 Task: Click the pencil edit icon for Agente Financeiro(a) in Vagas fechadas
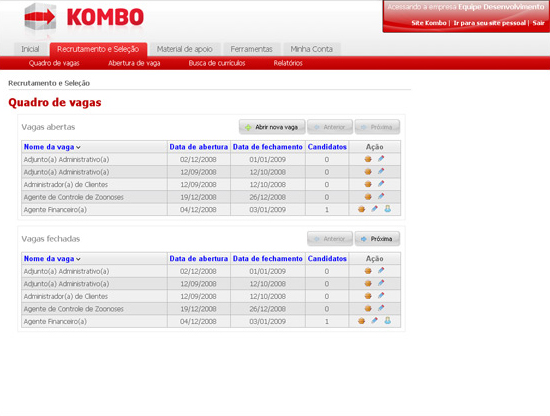pos(375,321)
